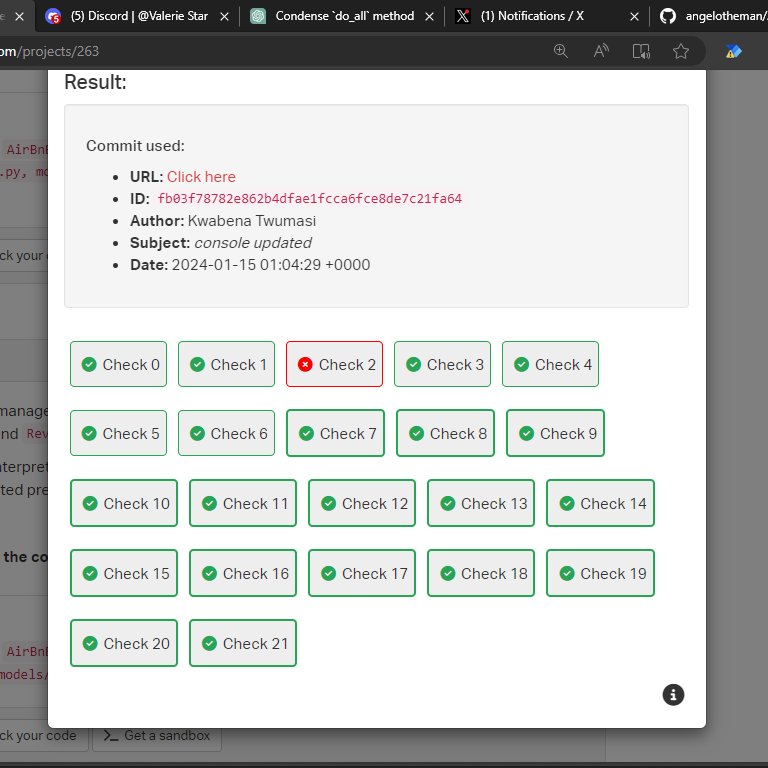The width and height of the screenshot is (768, 768).
Task: Close the Discord browser tab
Action: [224, 17]
